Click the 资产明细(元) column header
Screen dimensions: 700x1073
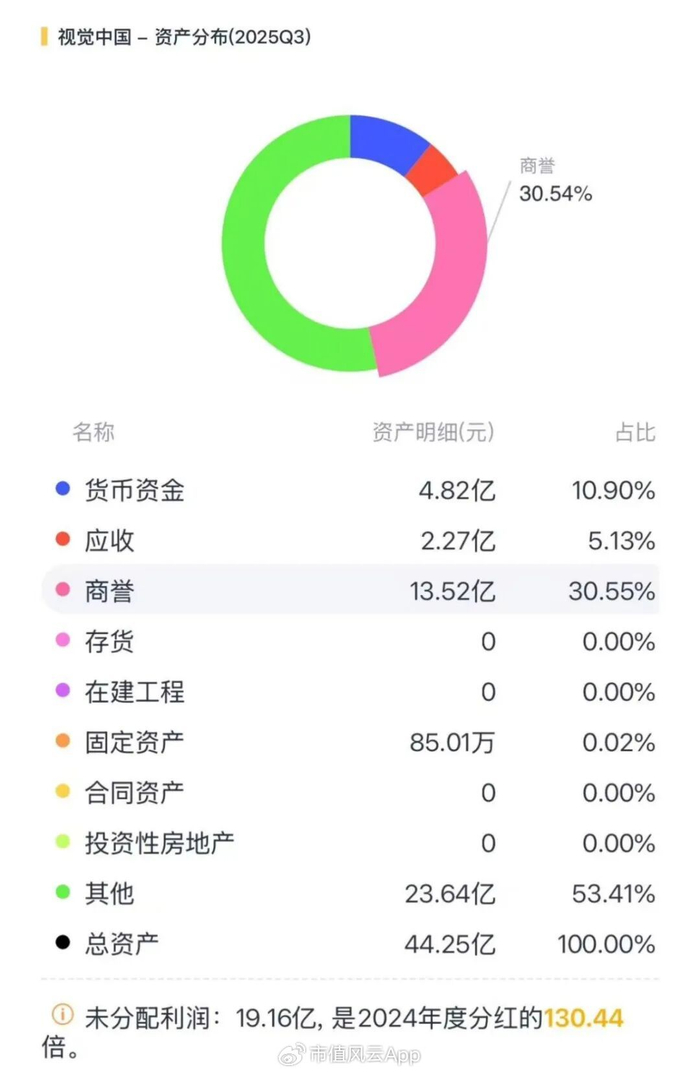pyautogui.click(x=433, y=432)
